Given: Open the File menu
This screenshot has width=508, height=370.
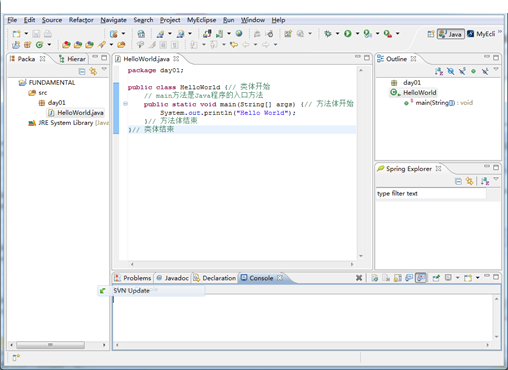Looking at the screenshot, I should [x=12, y=20].
